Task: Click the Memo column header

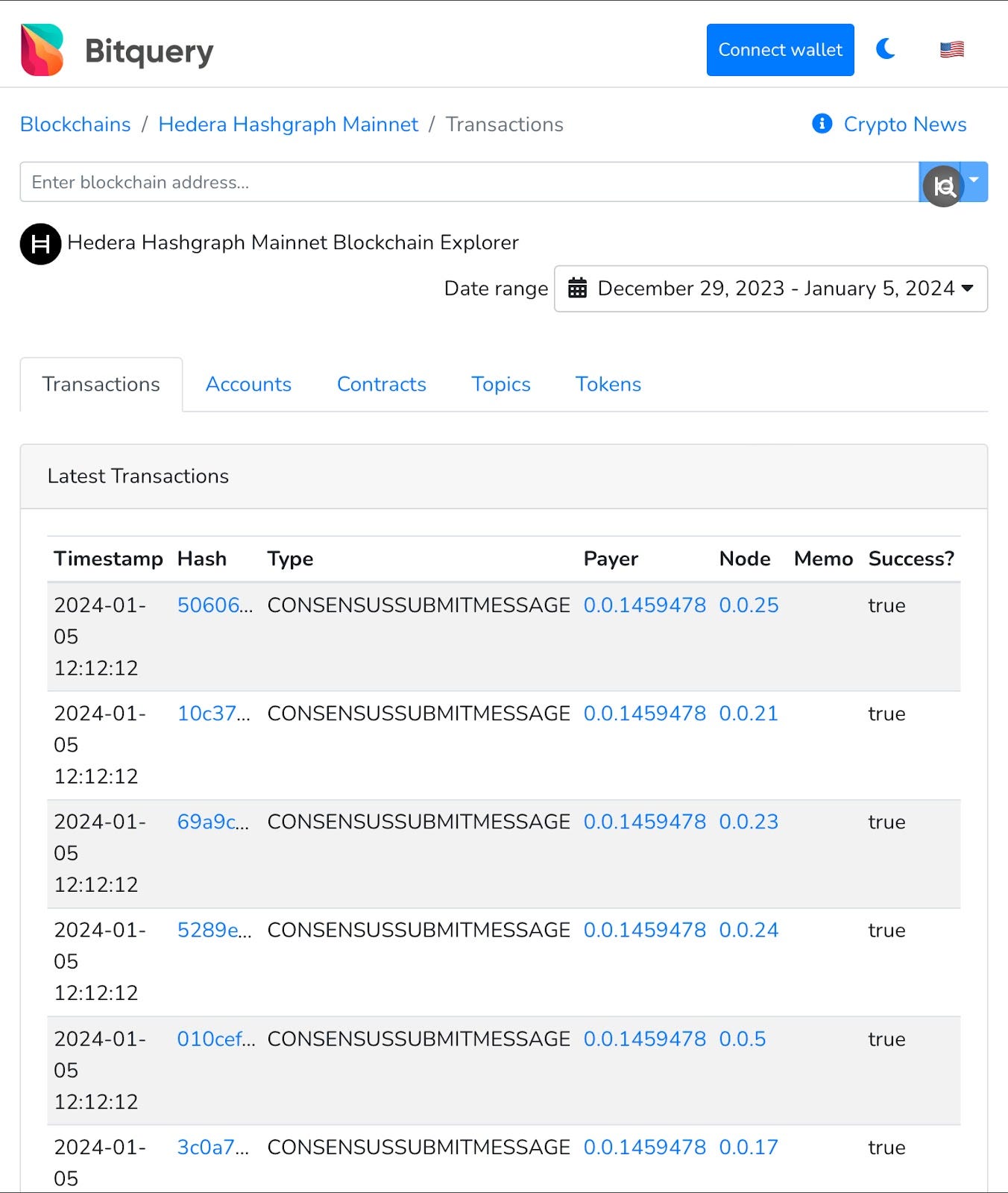Action: (x=823, y=558)
